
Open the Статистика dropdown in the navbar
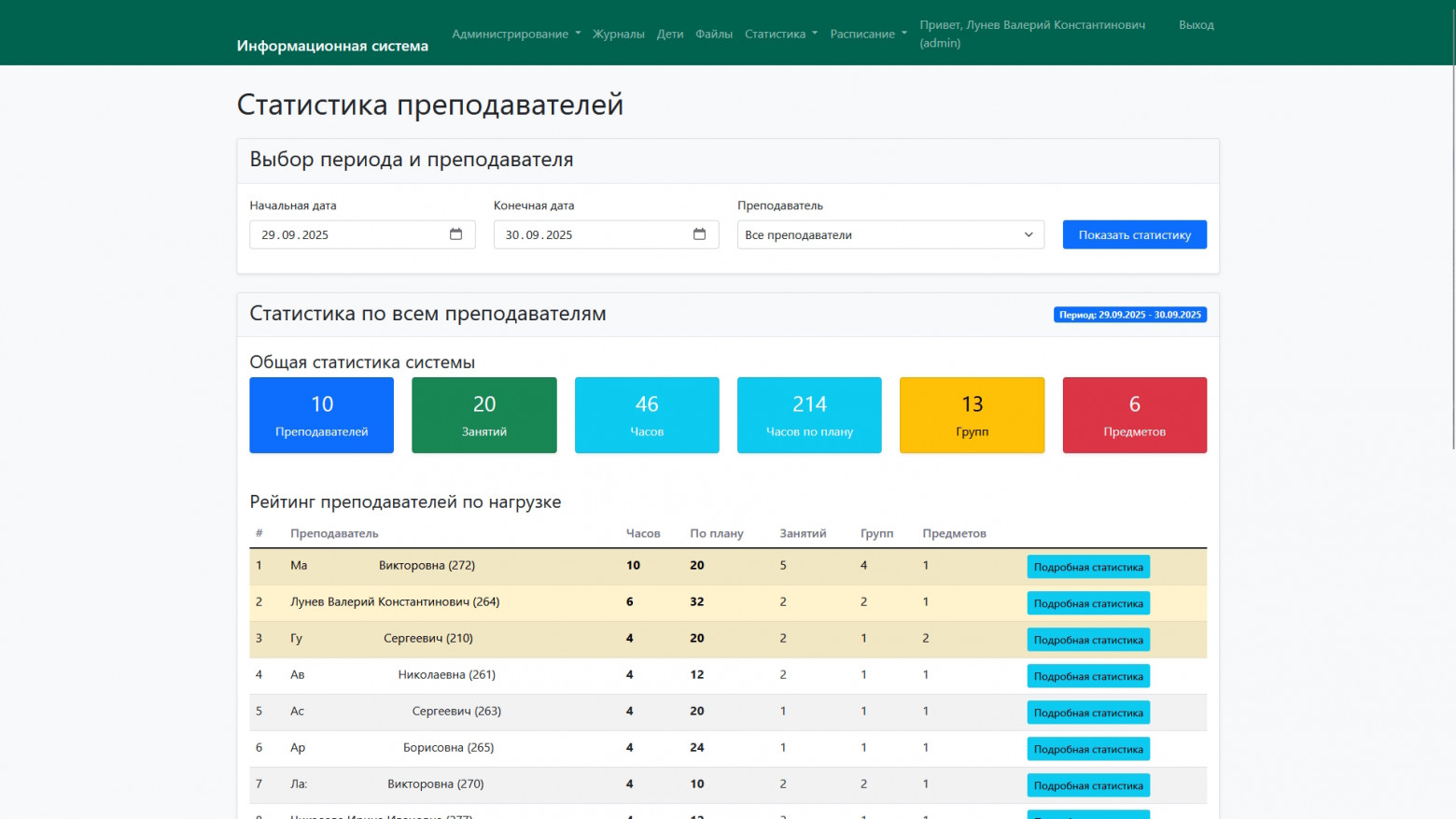click(x=780, y=33)
